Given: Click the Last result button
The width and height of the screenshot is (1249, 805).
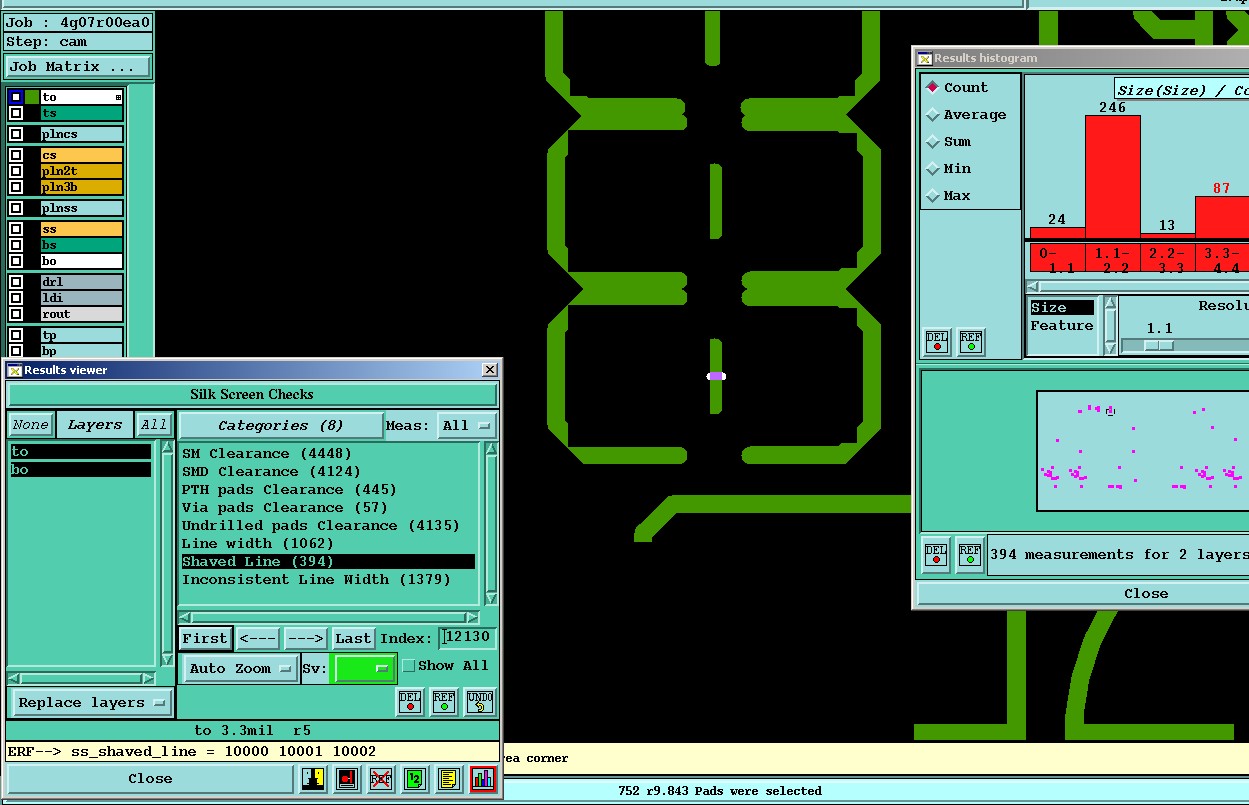Looking at the screenshot, I should [353, 638].
